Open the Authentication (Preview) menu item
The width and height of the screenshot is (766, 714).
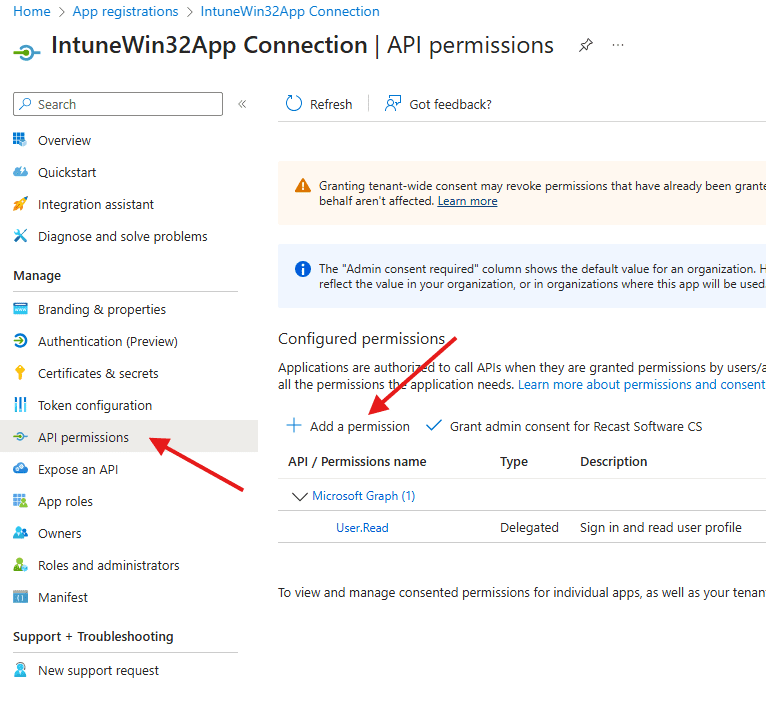point(107,341)
